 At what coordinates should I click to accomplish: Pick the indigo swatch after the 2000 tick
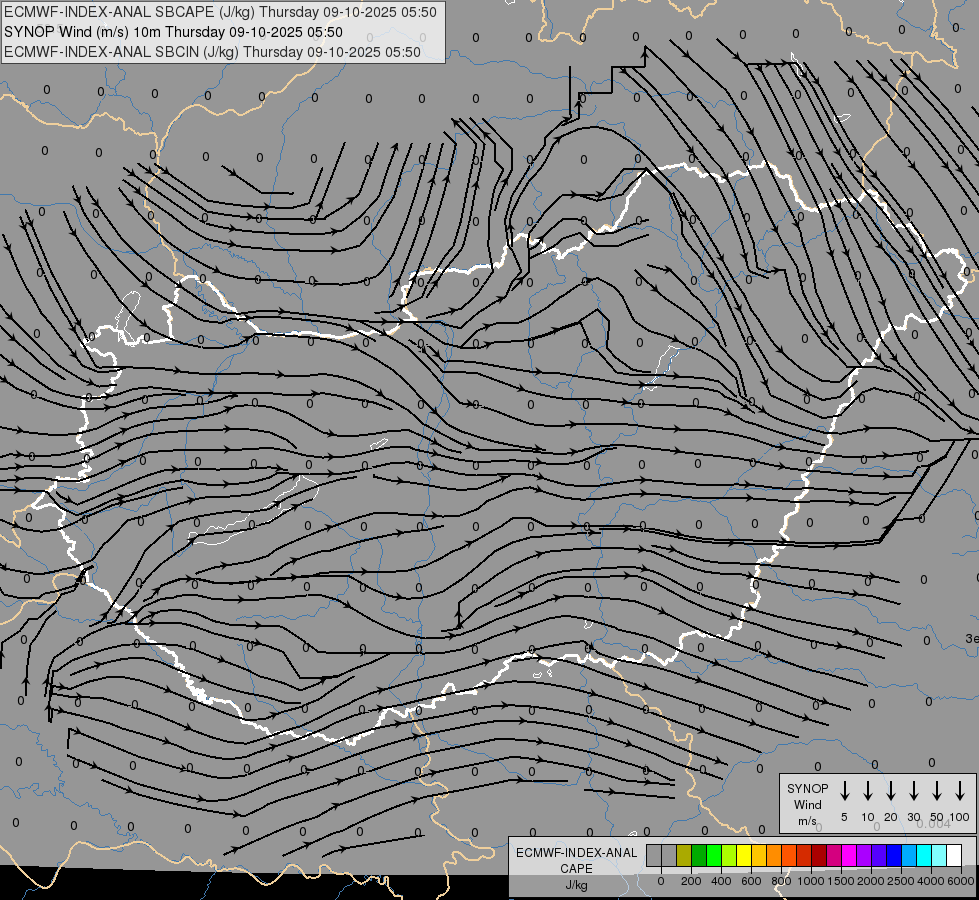878,855
